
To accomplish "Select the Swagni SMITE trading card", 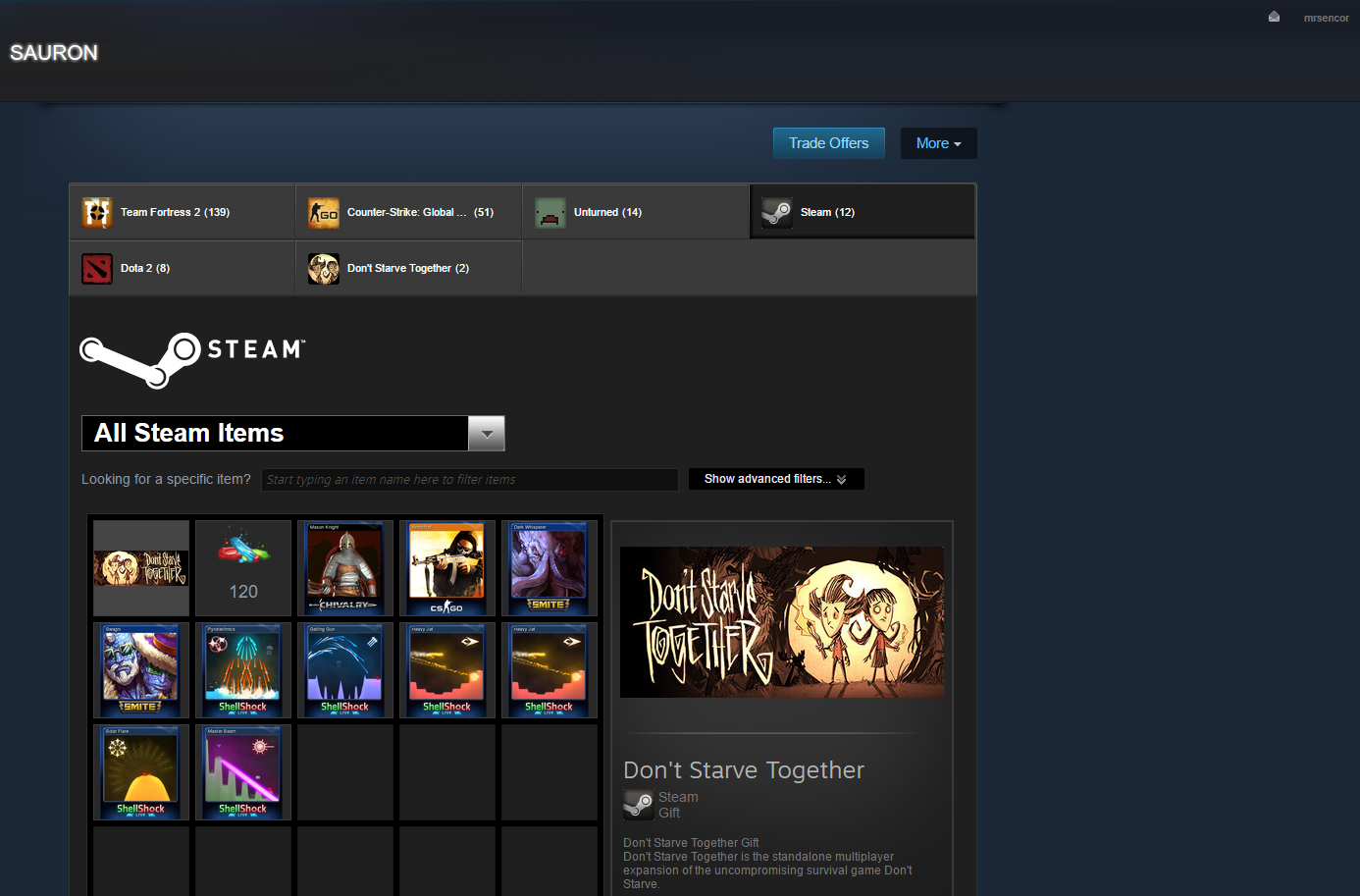I will coord(141,670).
